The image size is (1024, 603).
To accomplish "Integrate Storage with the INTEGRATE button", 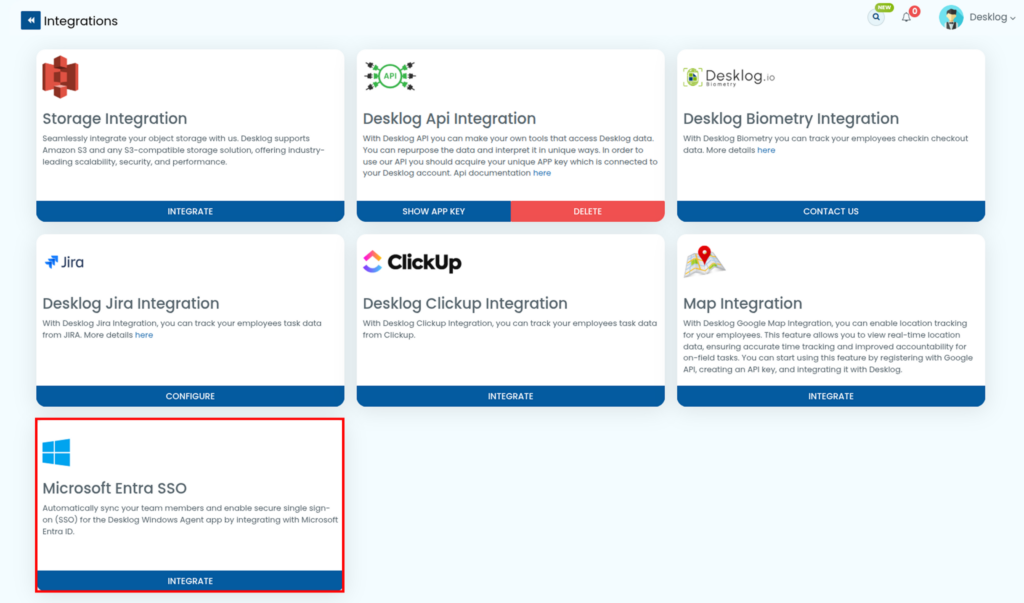I will click(x=190, y=211).
